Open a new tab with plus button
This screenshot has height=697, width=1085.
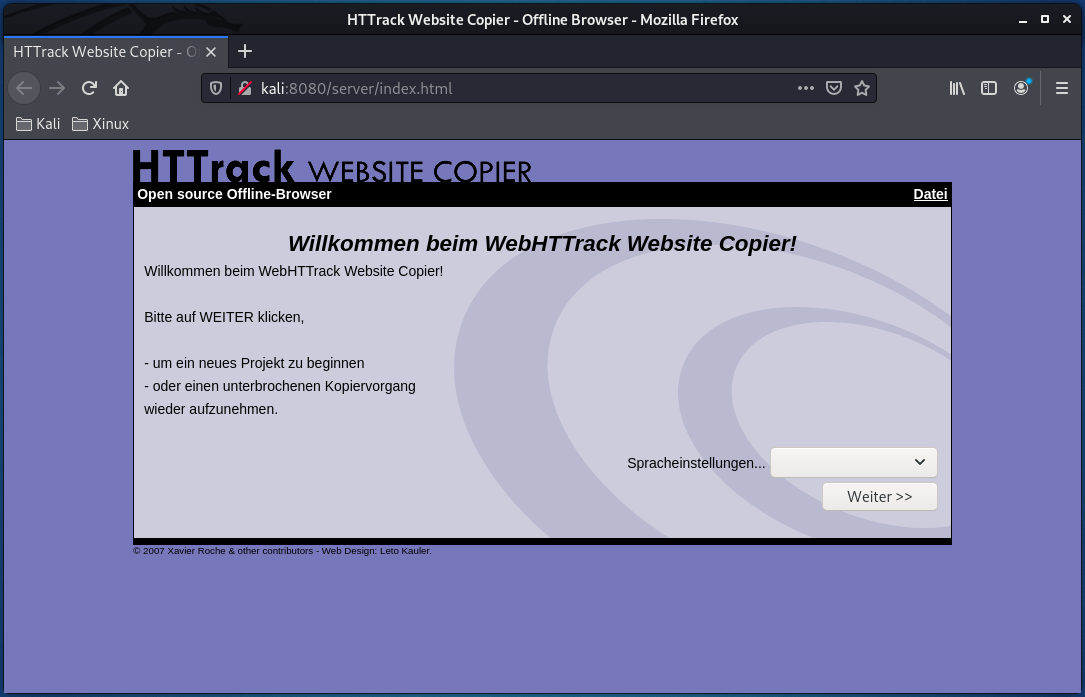(245, 51)
